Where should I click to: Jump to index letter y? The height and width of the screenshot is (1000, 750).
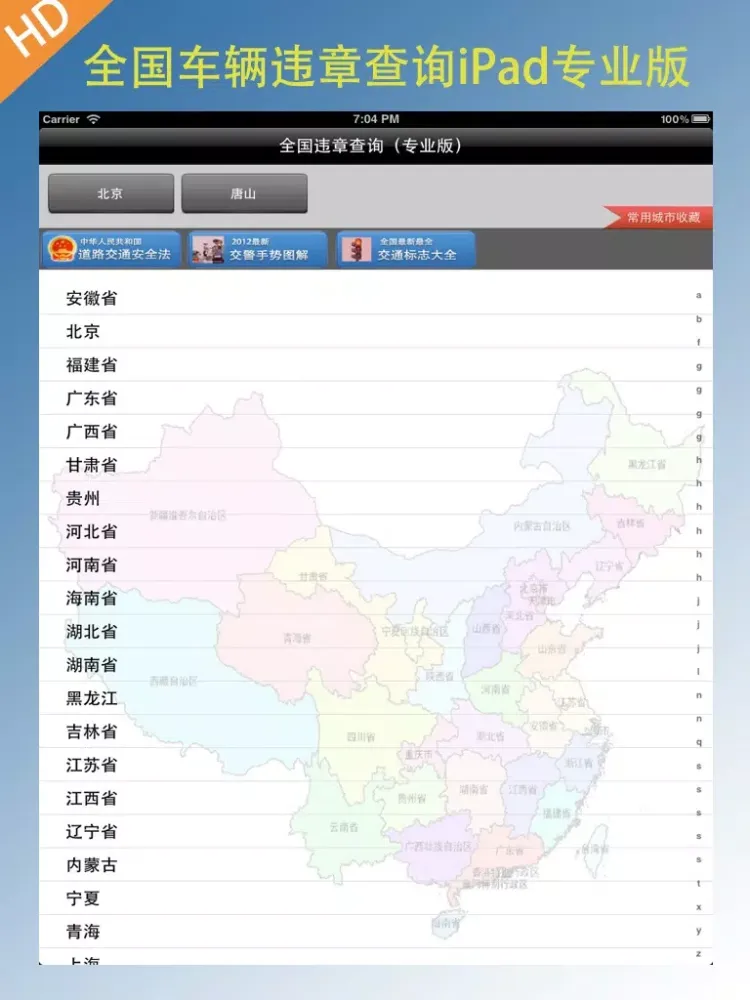(x=699, y=930)
